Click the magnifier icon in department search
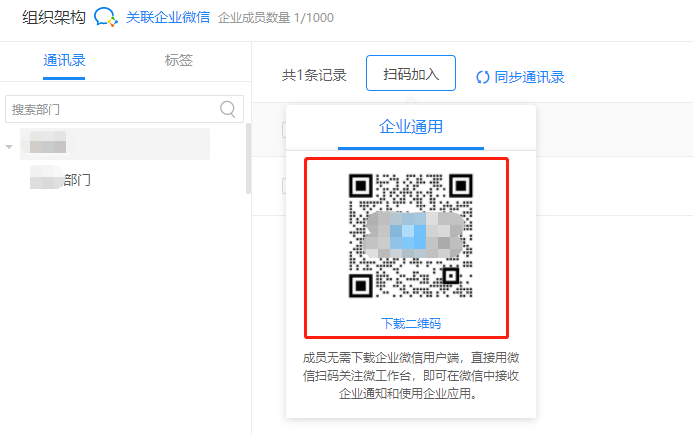 tap(228, 109)
